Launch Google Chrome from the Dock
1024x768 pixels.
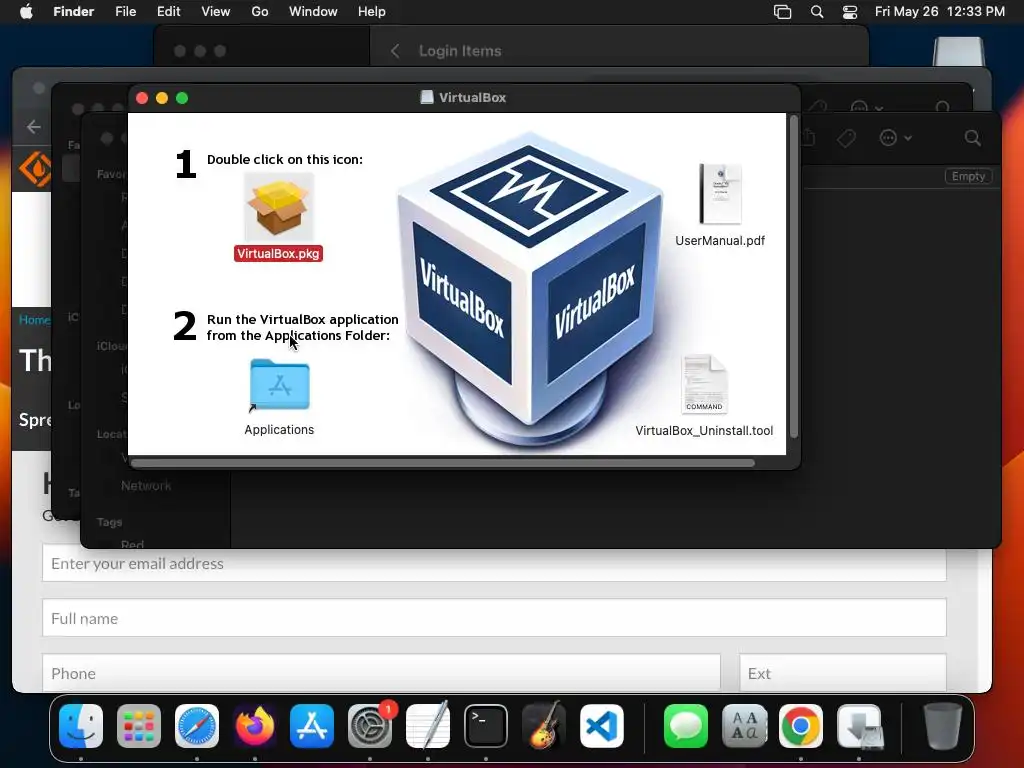[x=801, y=726]
